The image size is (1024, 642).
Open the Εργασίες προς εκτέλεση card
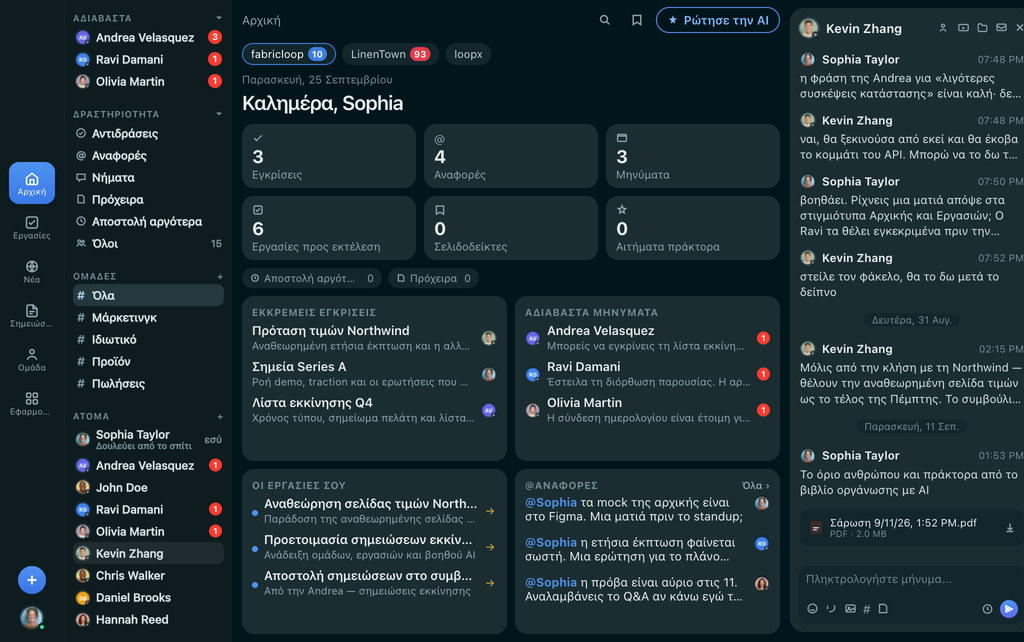point(328,228)
